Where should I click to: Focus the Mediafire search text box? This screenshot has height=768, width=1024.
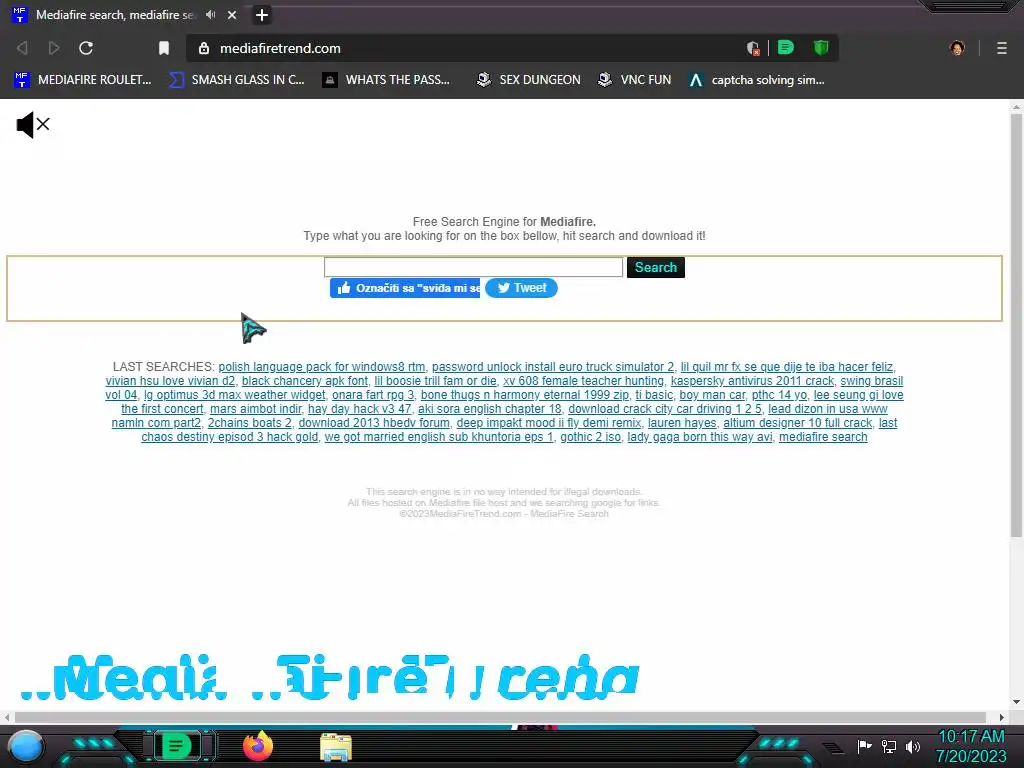[473, 267]
